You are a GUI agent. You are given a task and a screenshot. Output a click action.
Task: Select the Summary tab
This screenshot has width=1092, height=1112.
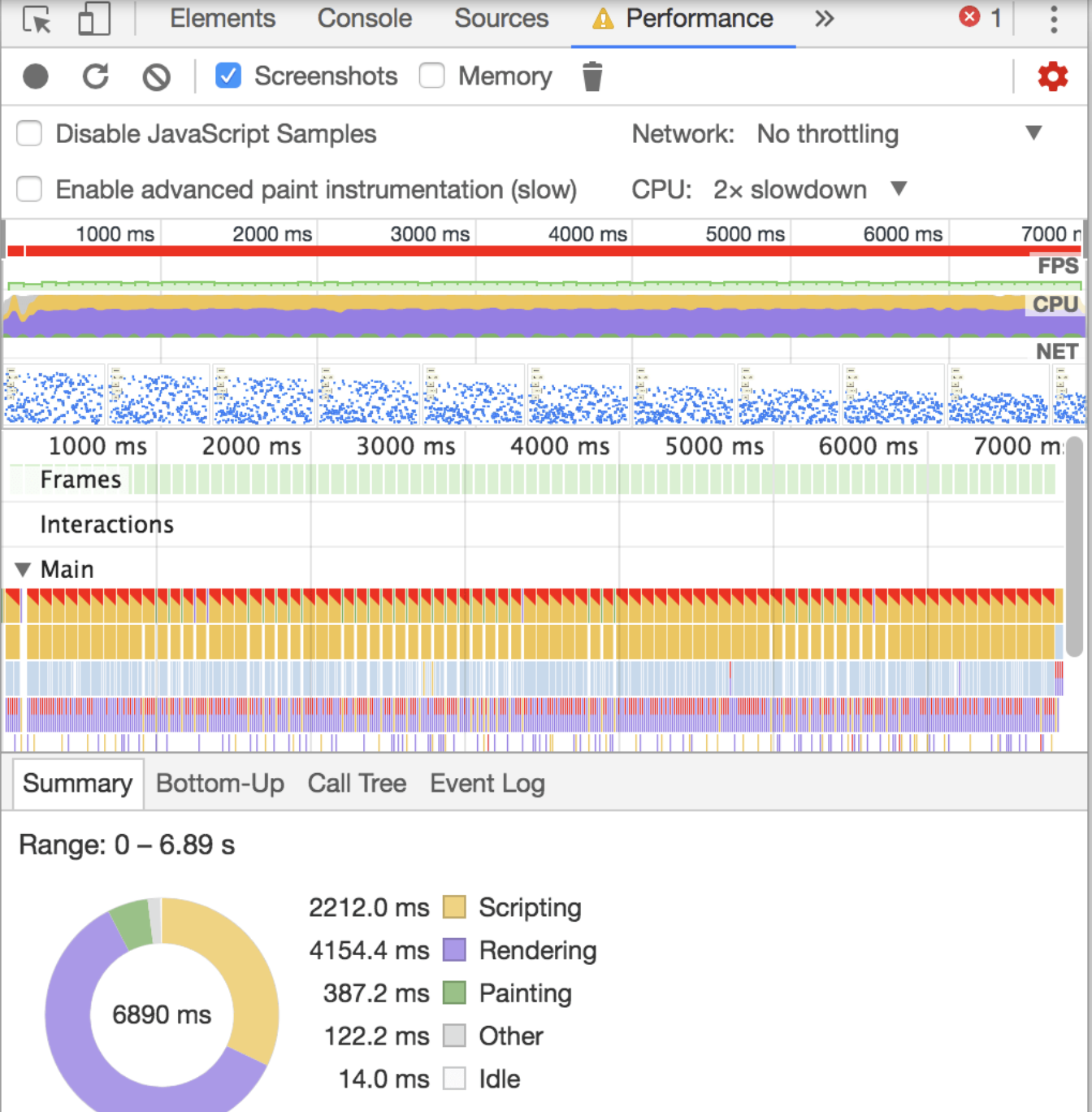point(78,783)
